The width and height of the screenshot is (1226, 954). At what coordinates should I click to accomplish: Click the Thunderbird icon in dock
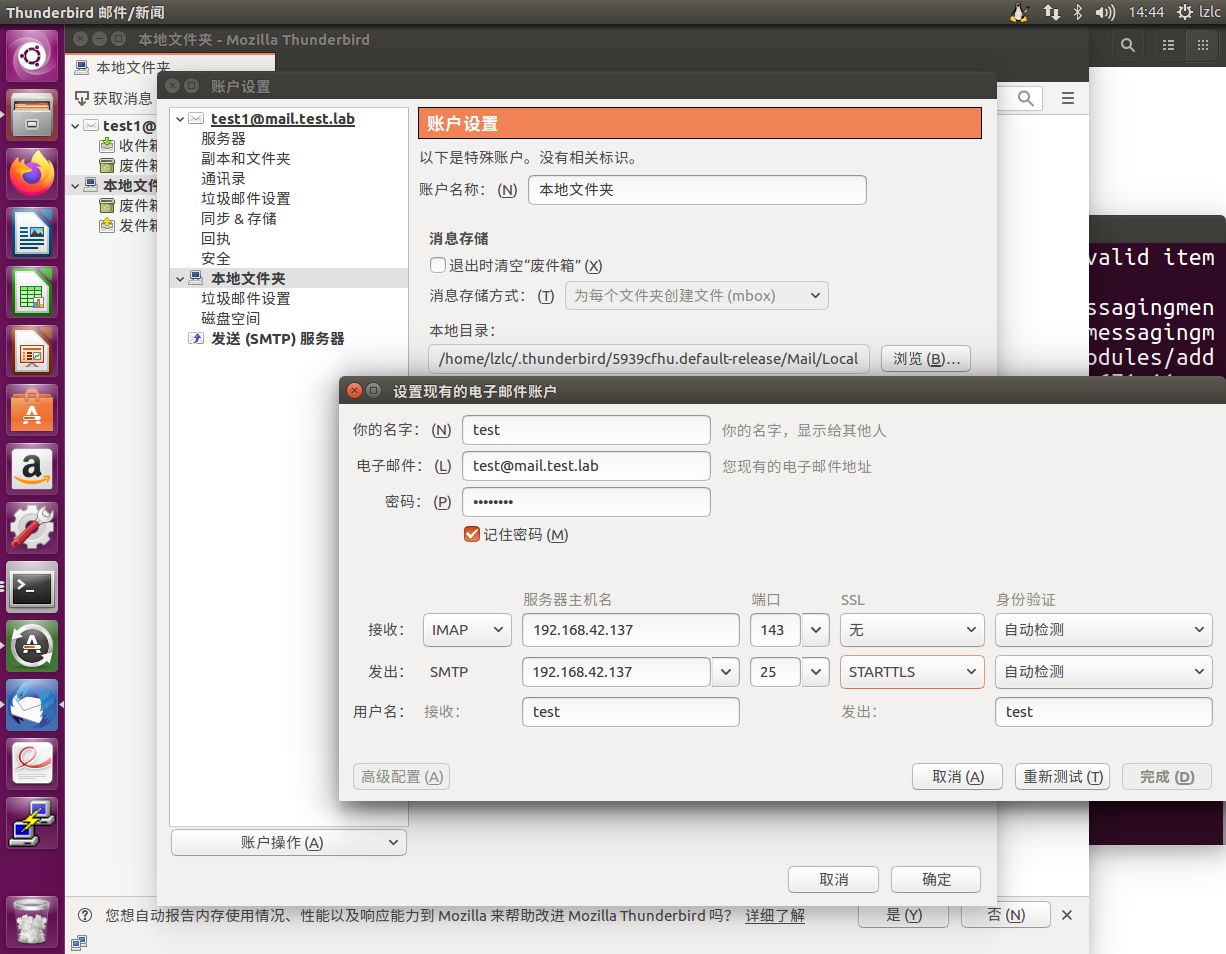pyautogui.click(x=33, y=705)
